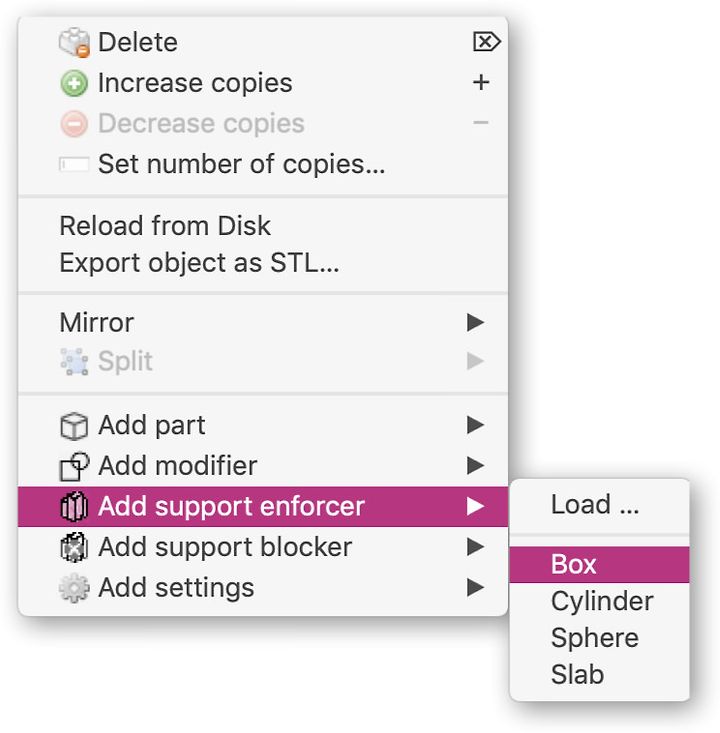Image resolution: width=720 pixels, height=733 pixels.
Task: Click the Set number of copies icon
Action: (x=74, y=165)
